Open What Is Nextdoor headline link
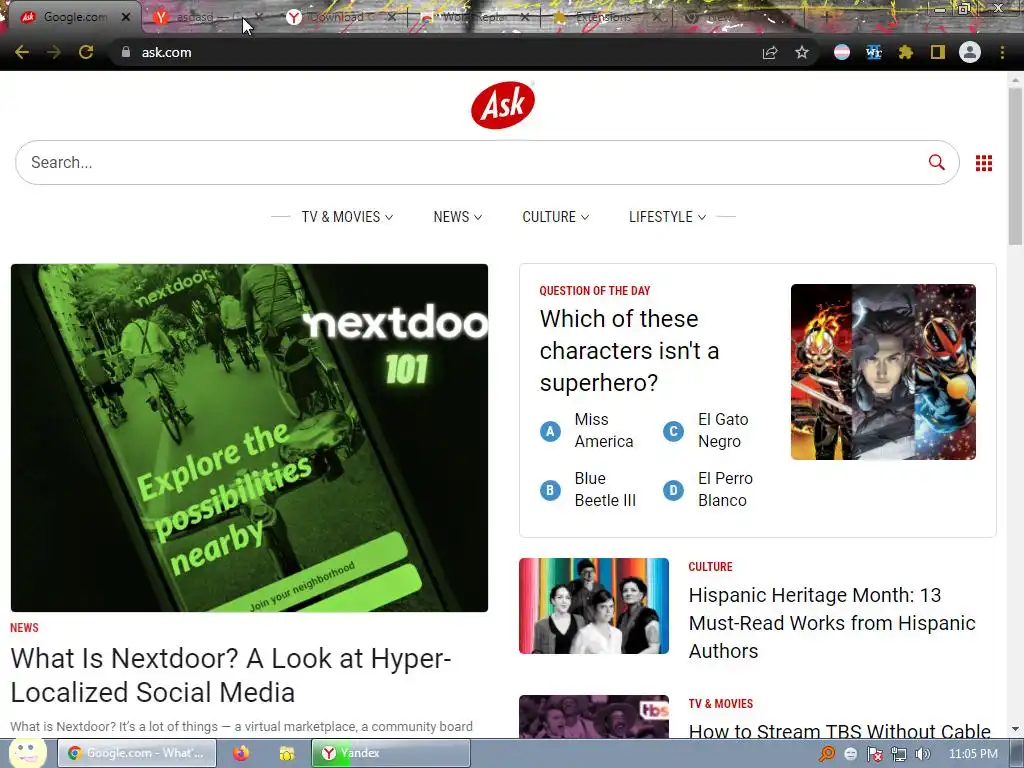This screenshot has width=1024, height=768. tap(231, 675)
